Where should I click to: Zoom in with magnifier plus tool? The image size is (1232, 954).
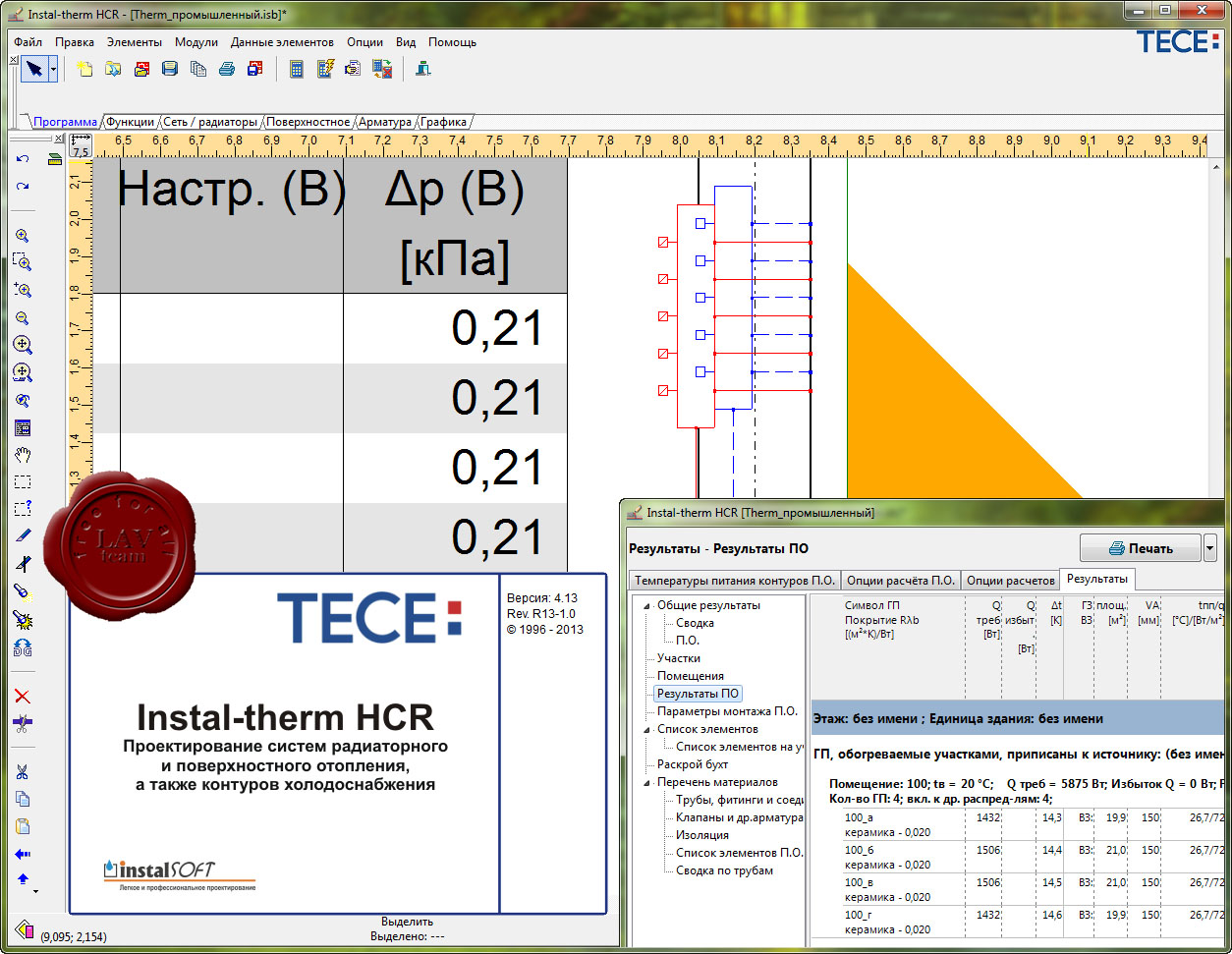click(23, 236)
